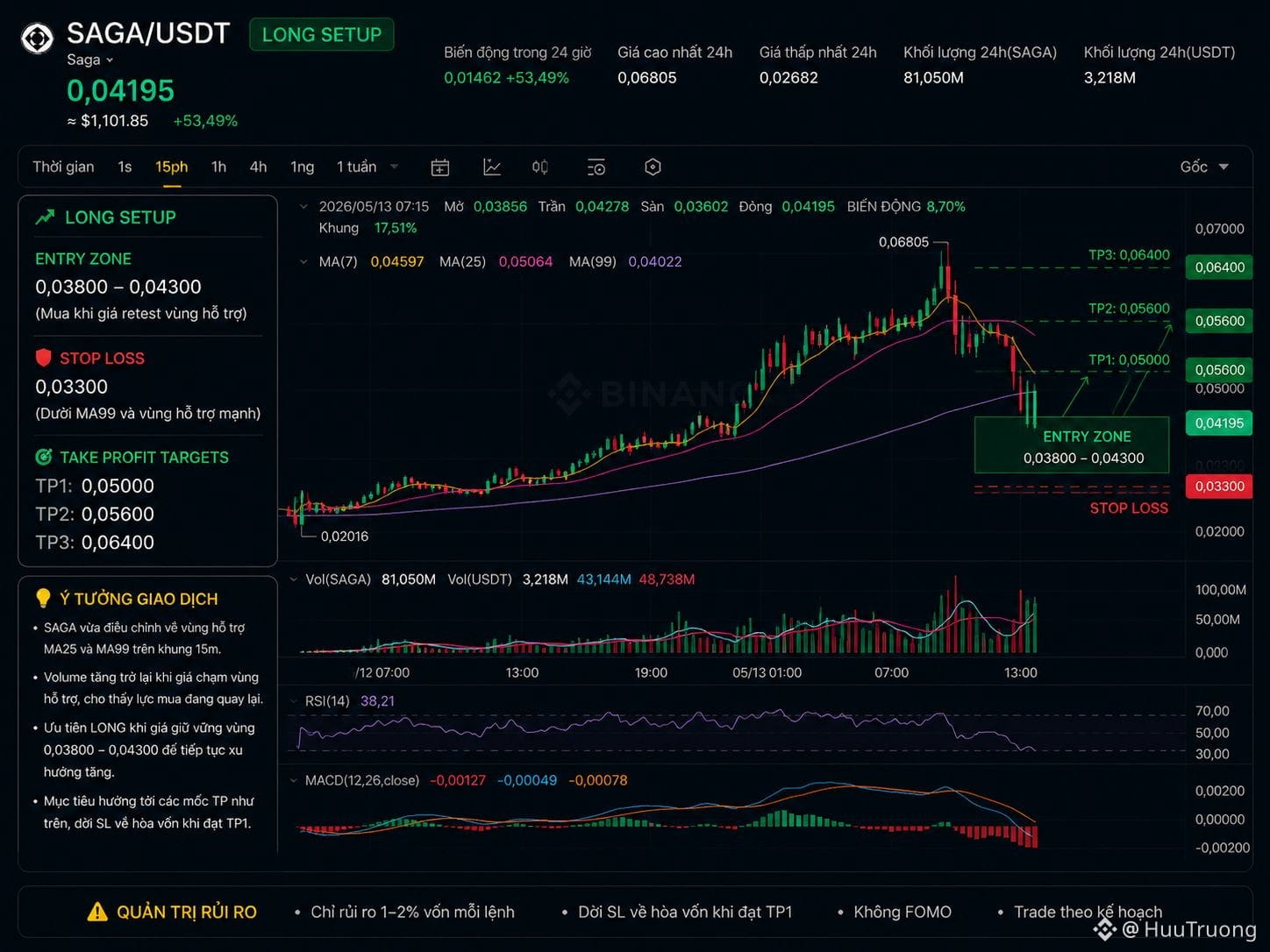The height and width of the screenshot is (952, 1270).
Task: Select the 1 tuần timeframe label
Action: tap(356, 167)
